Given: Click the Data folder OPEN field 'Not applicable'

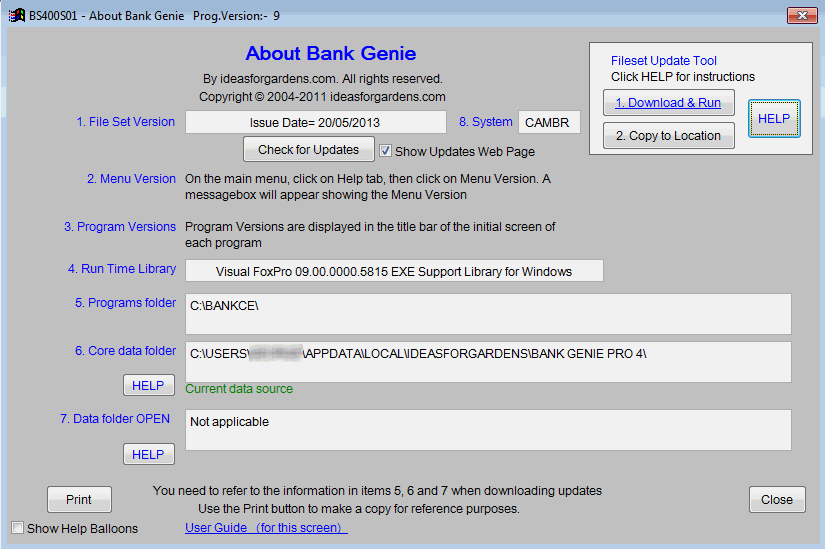Looking at the screenshot, I should pos(488,430).
